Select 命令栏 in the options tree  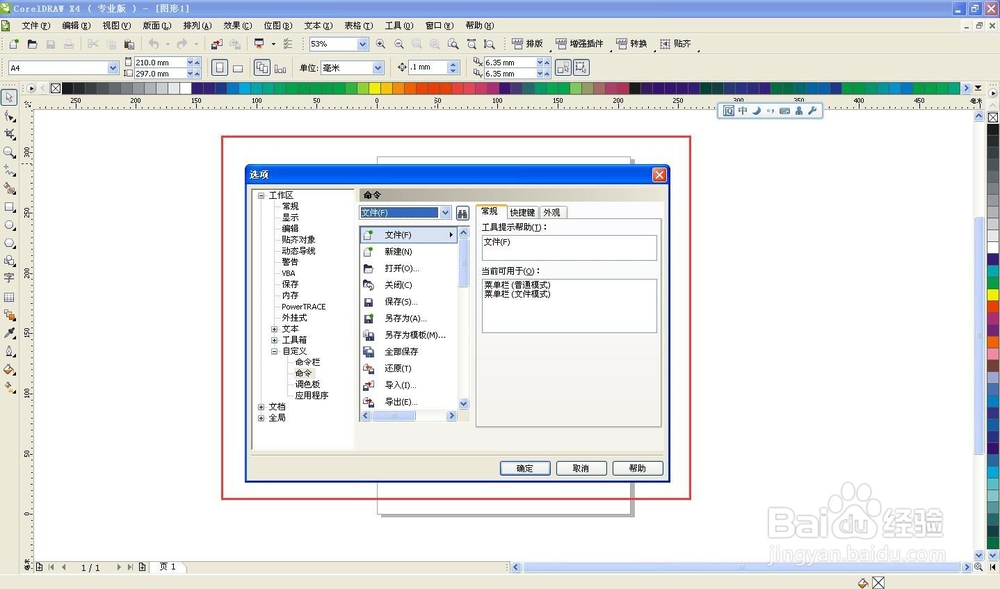[307, 362]
